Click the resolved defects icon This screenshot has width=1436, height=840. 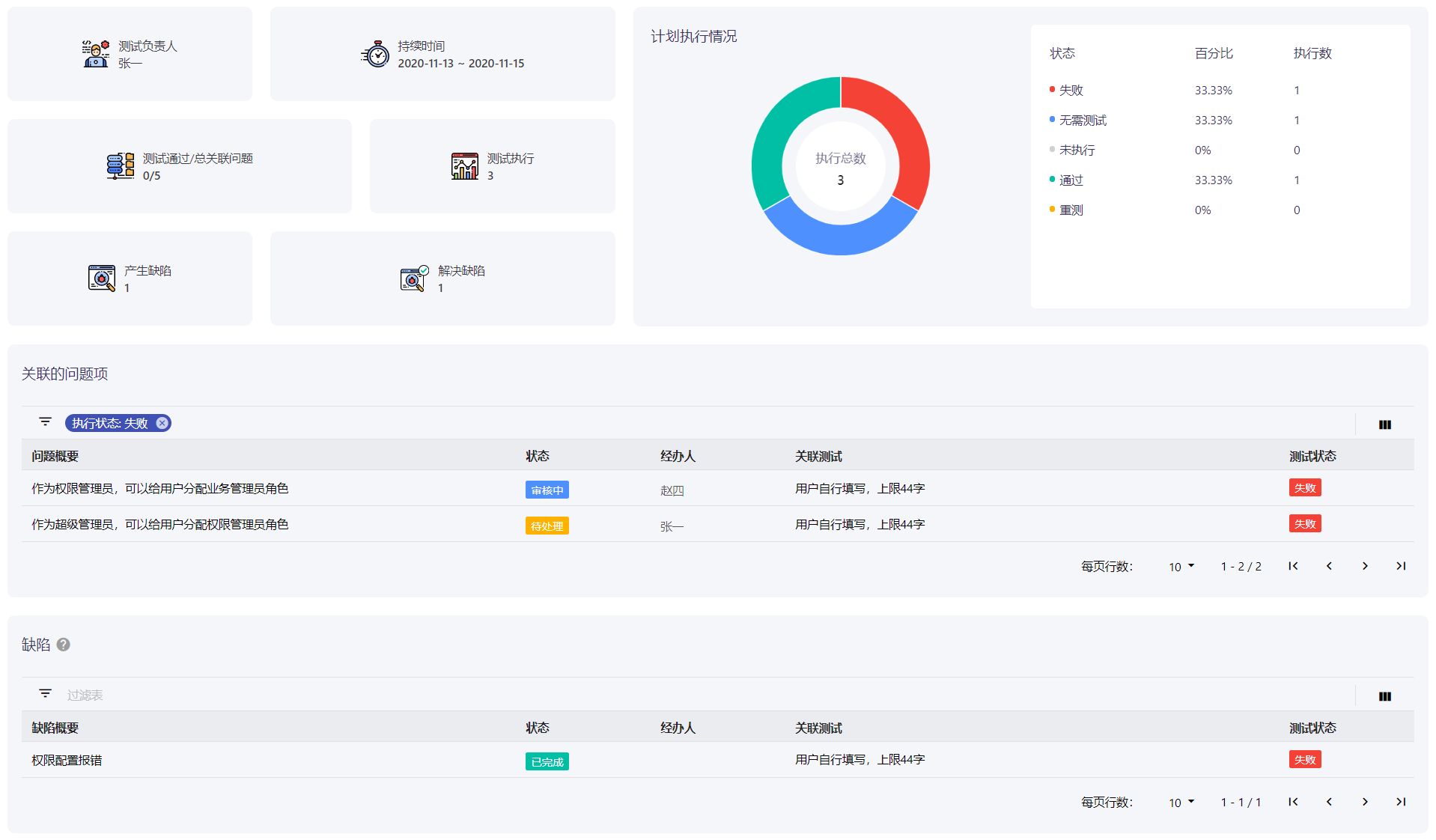pos(415,279)
